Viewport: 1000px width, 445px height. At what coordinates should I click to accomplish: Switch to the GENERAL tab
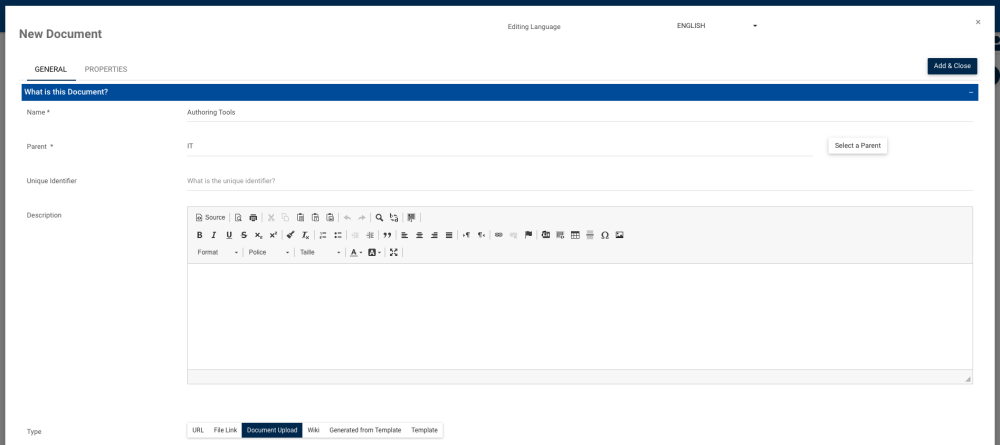click(x=50, y=69)
